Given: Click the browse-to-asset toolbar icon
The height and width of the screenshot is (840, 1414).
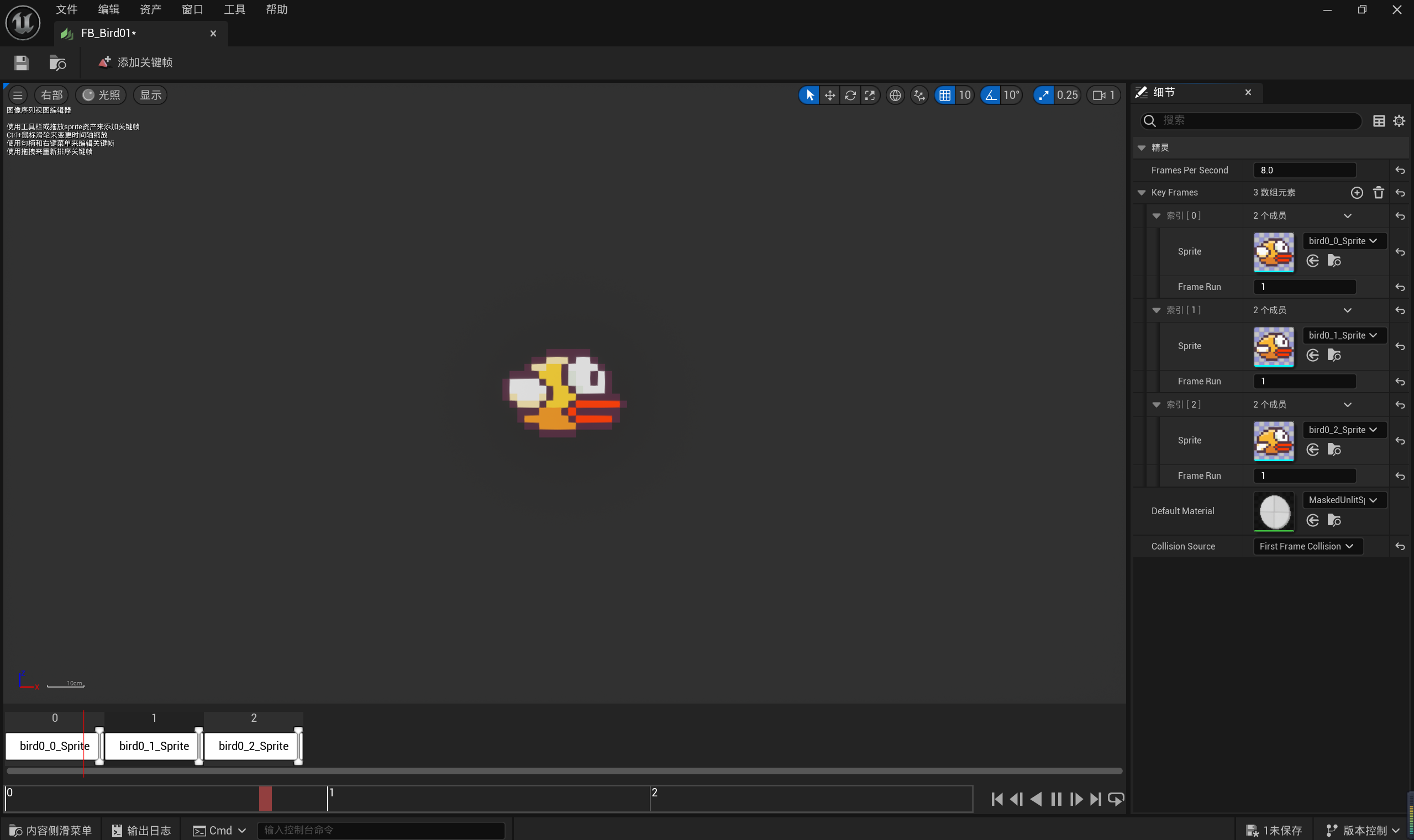Looking at the screenshot, I should [x=57, y=63].
